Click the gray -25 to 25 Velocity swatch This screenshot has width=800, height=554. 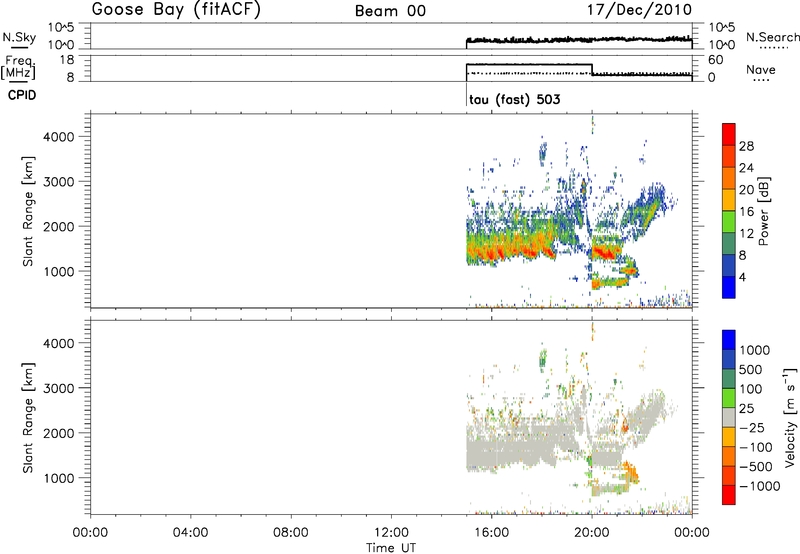coord(729,417)
